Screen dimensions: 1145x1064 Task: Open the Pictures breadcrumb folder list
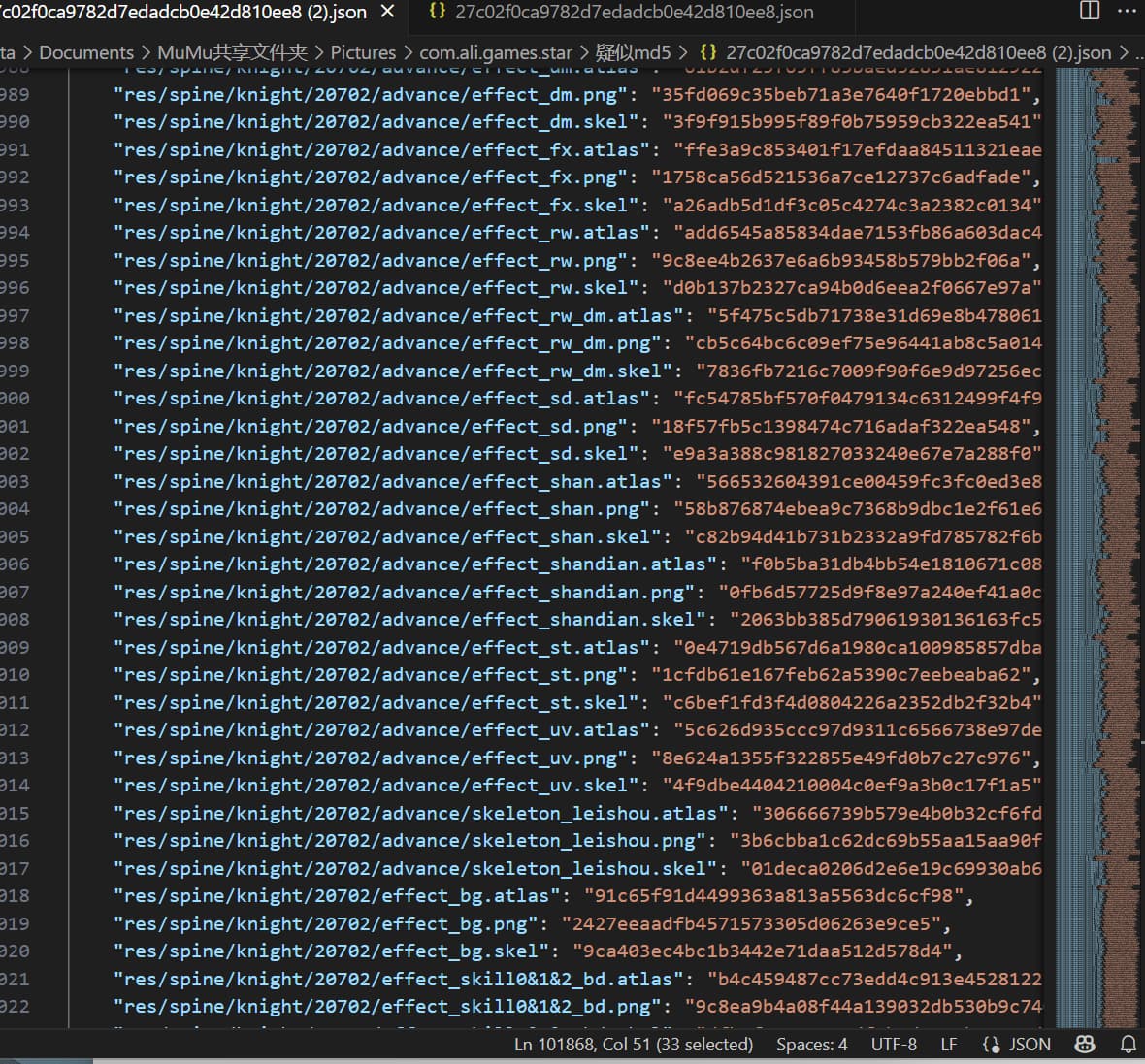tap(363, 52)
